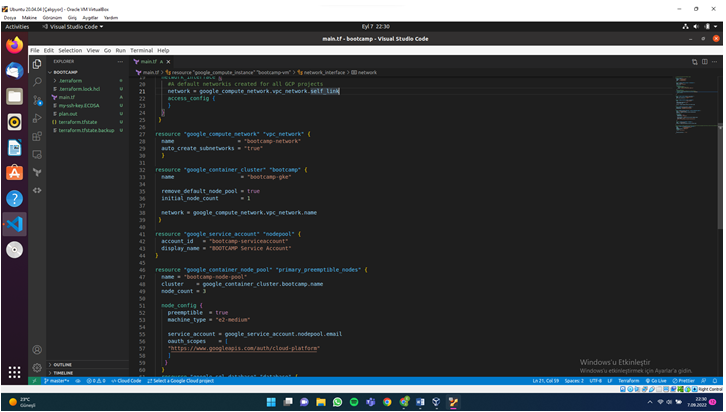726x412 pixels.
Task: Click Select a Google Cloud project
Action: click(x=181, y=381)
